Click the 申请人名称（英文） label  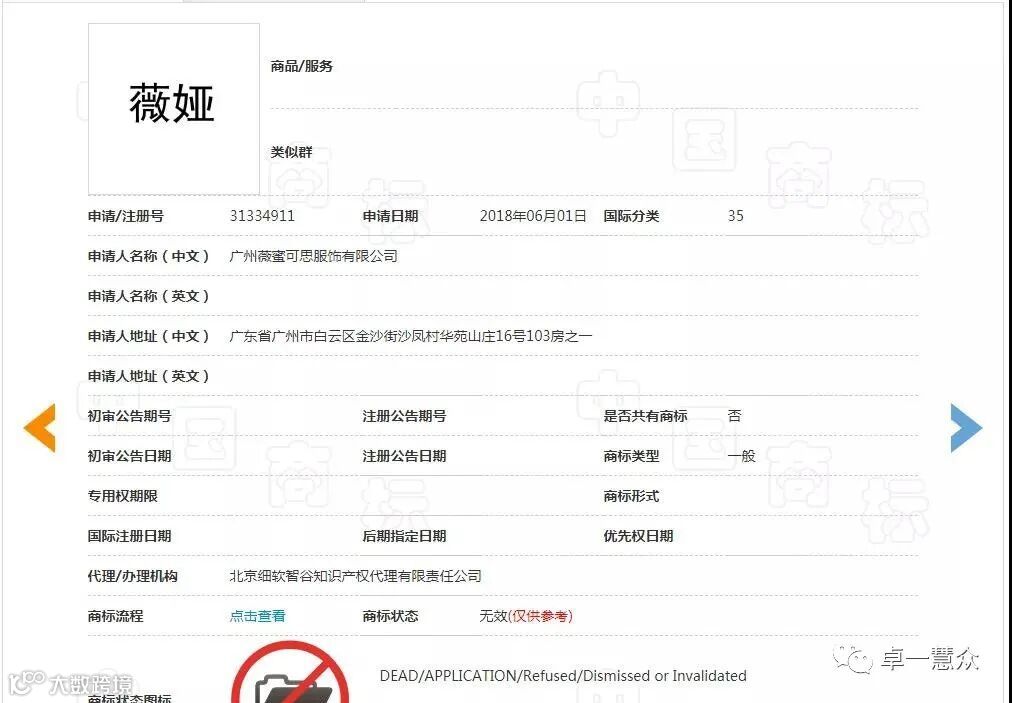[149, 296]
